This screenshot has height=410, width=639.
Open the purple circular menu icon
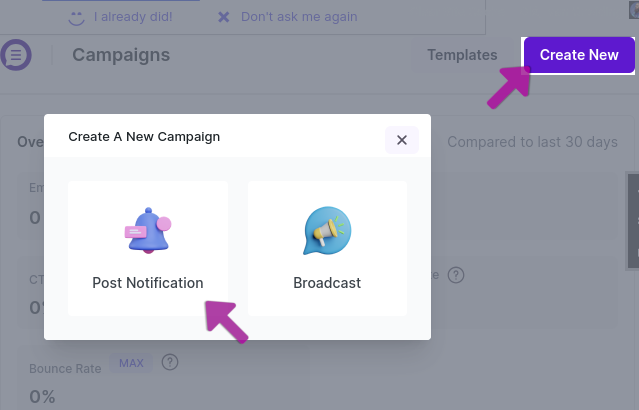click(16, 55)
